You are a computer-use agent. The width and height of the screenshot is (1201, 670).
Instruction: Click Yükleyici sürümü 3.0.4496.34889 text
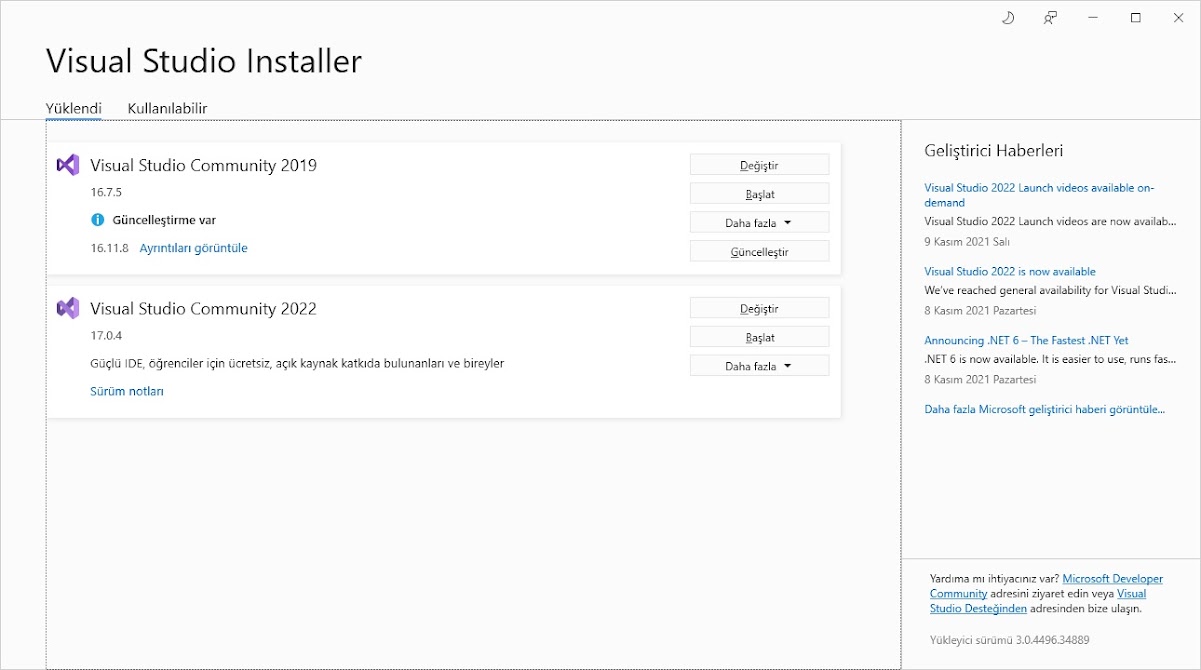(1009, 640)
